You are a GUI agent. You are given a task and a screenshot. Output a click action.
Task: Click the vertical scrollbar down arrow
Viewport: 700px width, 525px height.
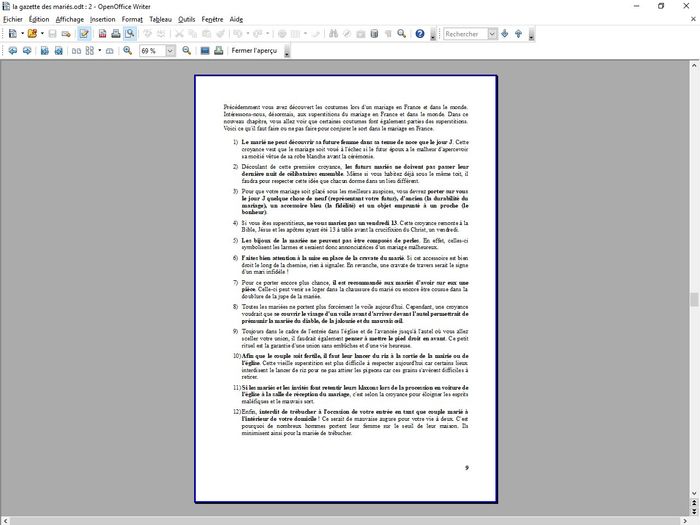pos(694,493)
